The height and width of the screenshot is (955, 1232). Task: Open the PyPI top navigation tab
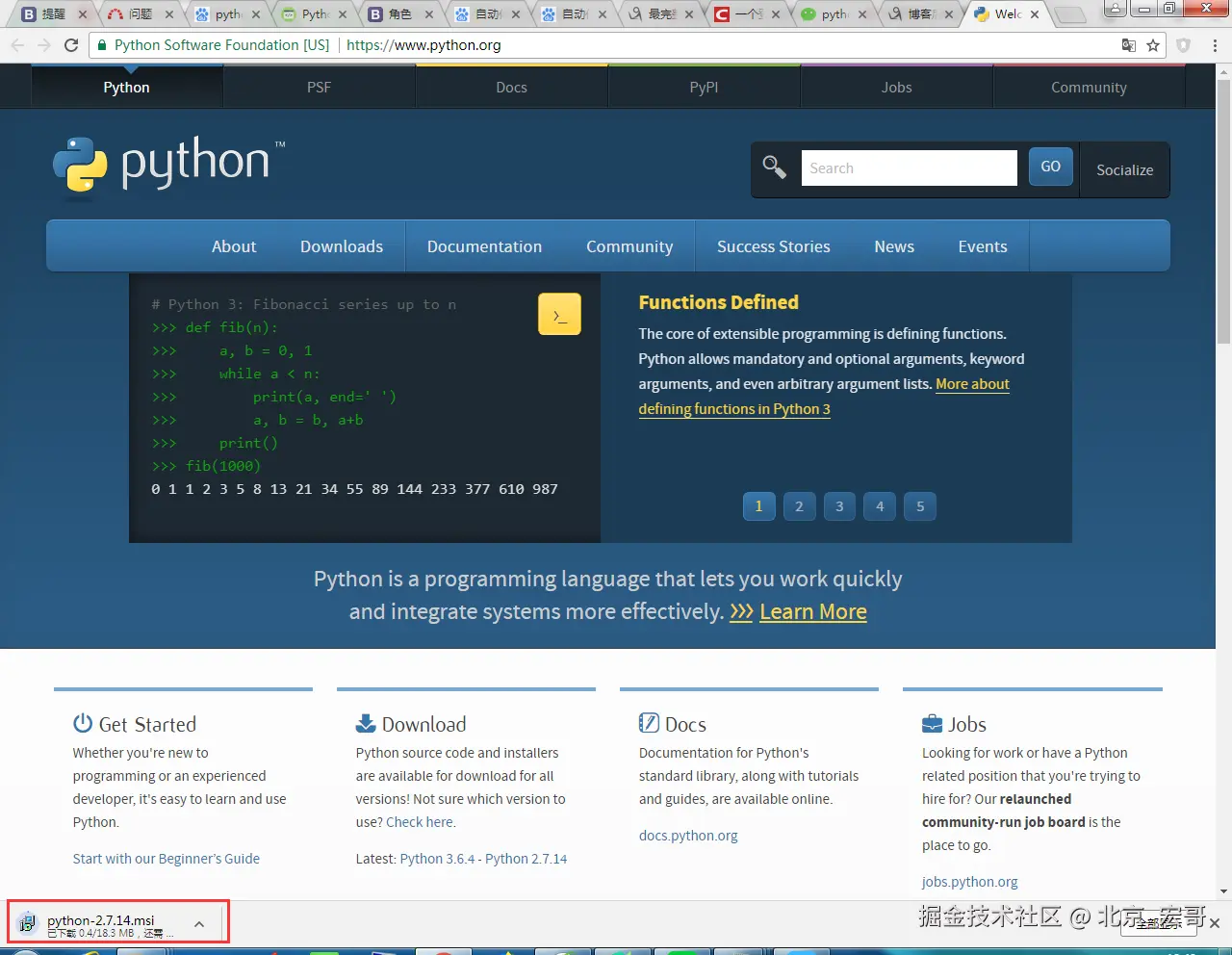click(704, 87)
